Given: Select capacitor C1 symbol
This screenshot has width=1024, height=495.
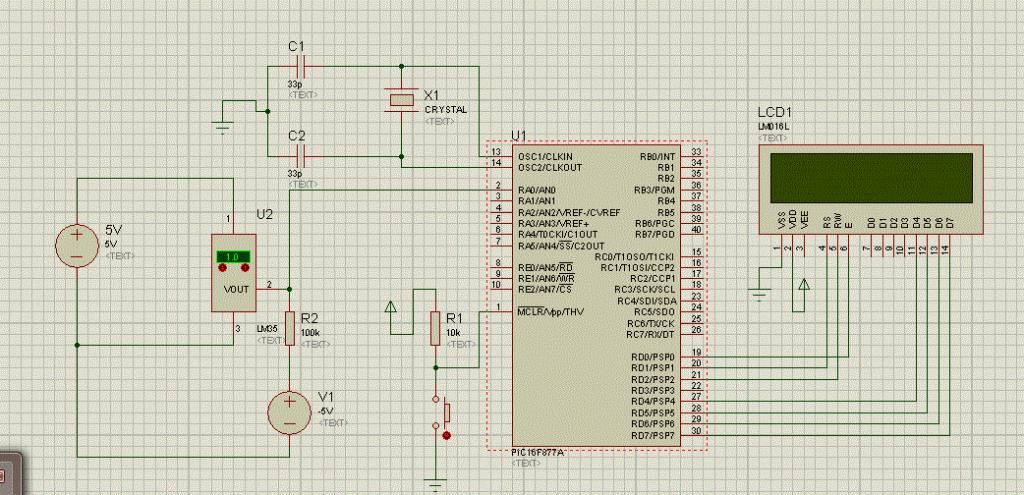Looking at the screenshot, I should click(x=301, y=67).
